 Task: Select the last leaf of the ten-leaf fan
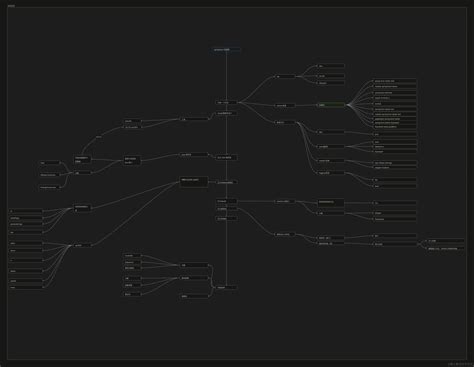[x=395, y=127]
